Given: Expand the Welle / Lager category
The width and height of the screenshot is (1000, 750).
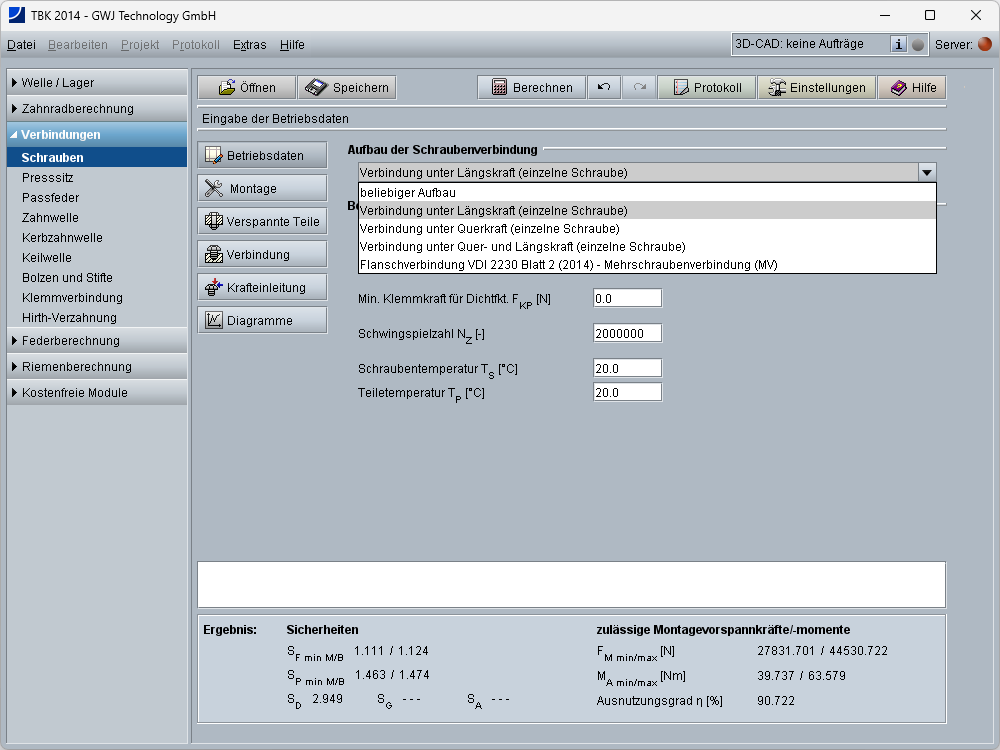Looking at the screenshot, I should tap(97, 82).
